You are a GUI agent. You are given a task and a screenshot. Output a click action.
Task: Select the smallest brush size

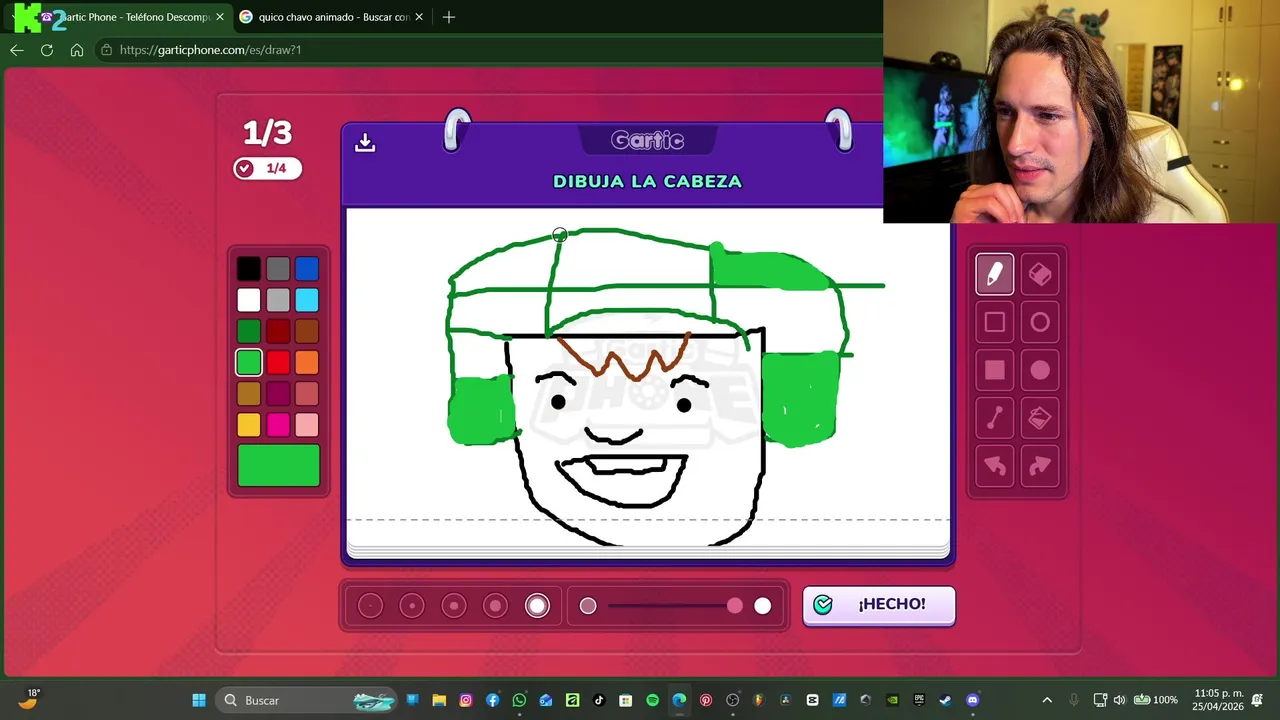tap(370, 606)
